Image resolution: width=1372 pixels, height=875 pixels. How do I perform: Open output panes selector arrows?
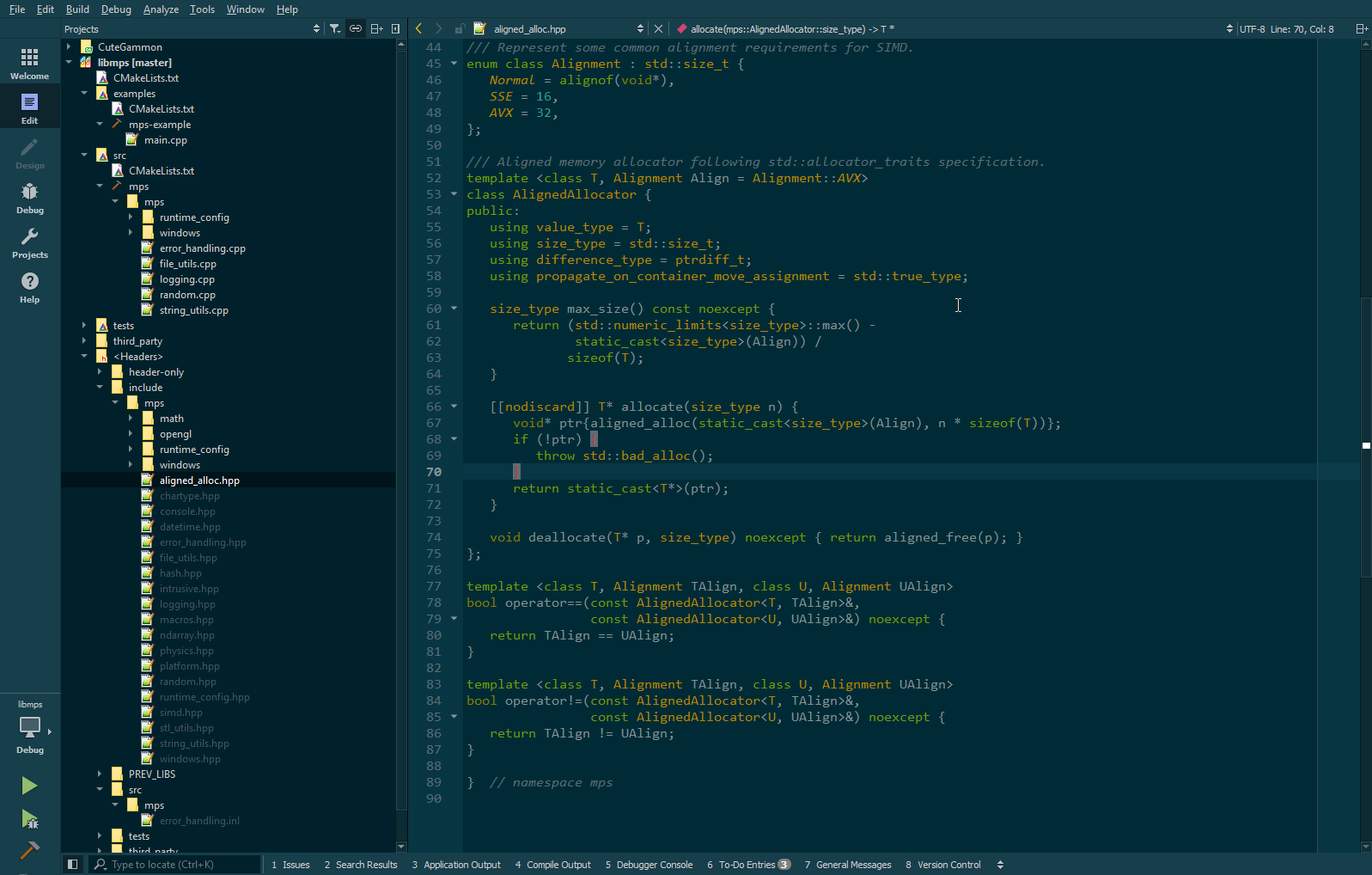[x=1000, y=865]
